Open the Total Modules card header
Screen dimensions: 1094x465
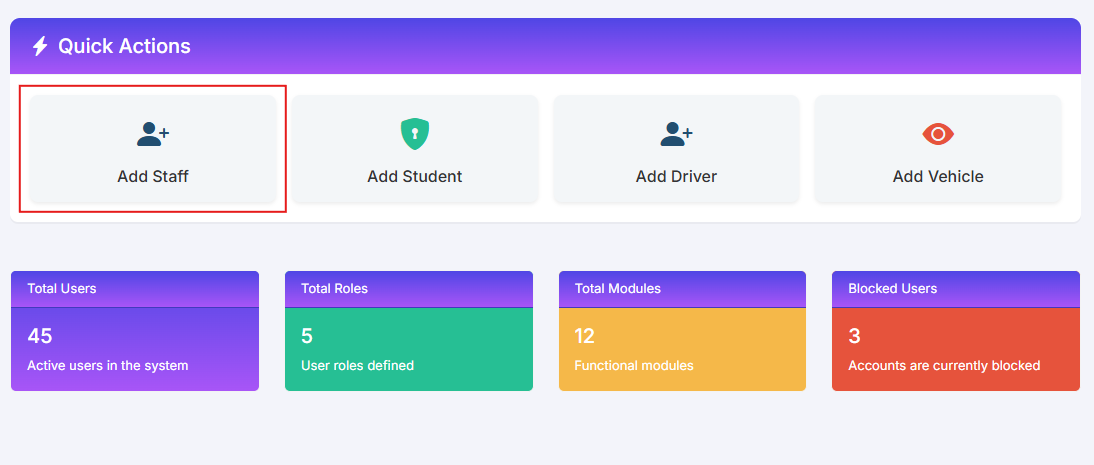pyautogui.click(x=682, y=289)
